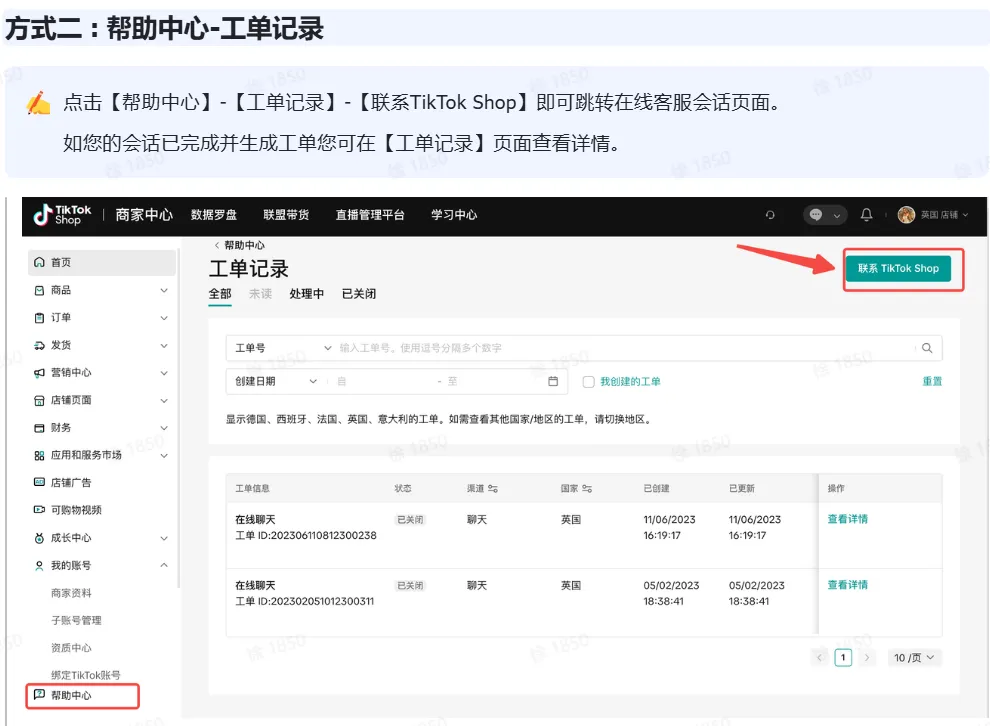The height and width of the screenshot is (726, 990).
Task: Open 绑定TikTok账号 in sidebar
Action: [86, 675]
